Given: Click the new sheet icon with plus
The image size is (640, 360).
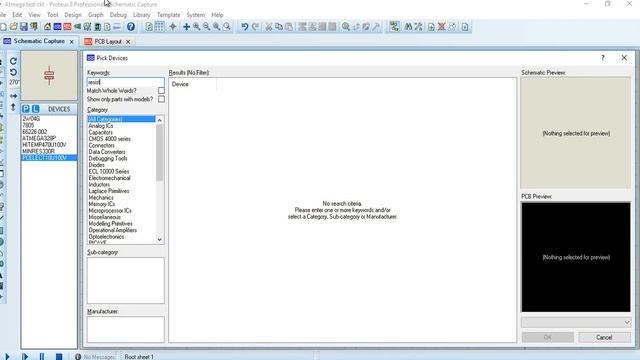Looking at the screenshot, I should click(x=431, y=27).
